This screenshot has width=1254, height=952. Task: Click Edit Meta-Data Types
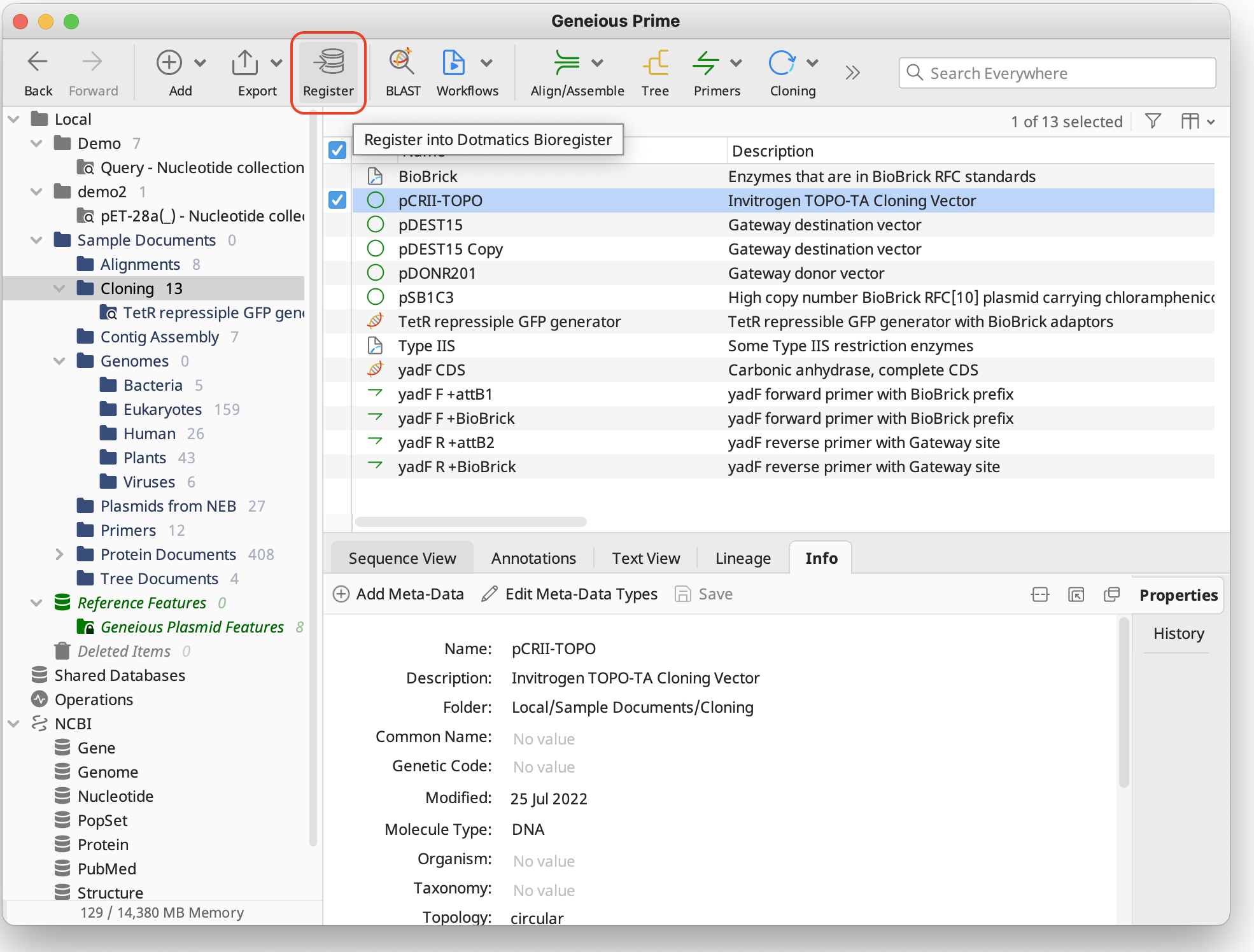[x=569, y=594]
